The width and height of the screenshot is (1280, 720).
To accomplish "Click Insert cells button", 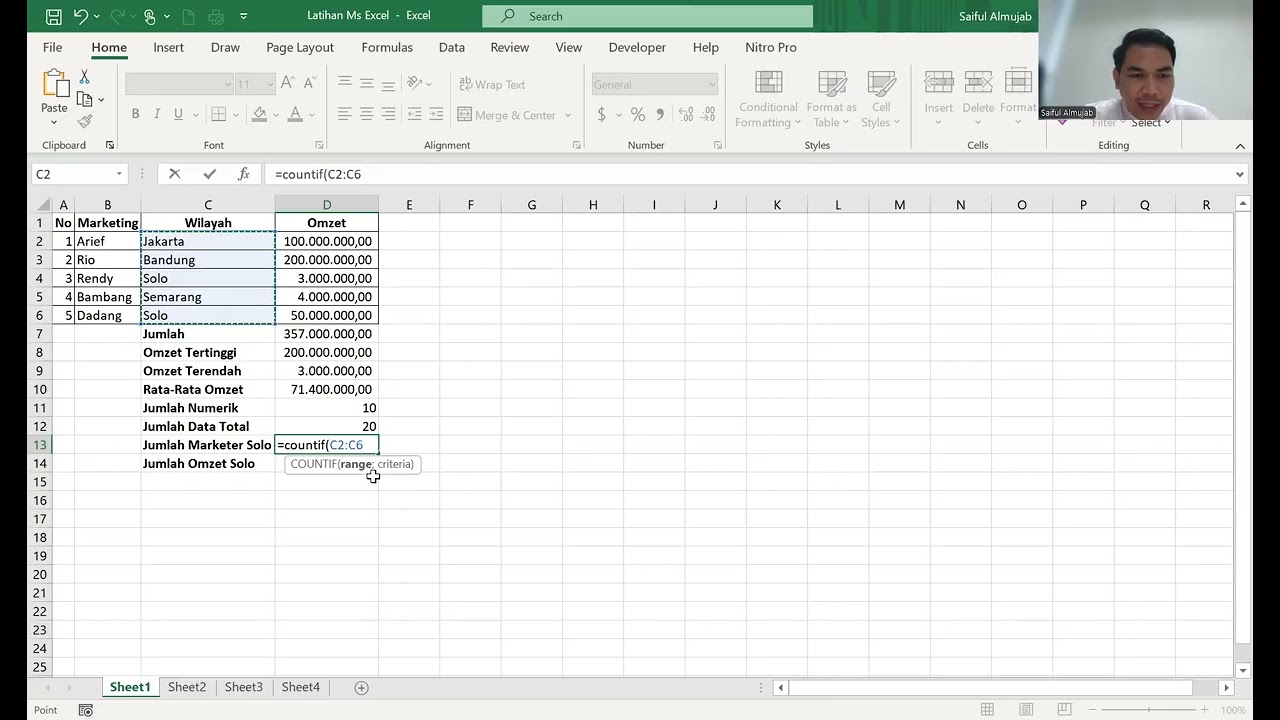I will click(938, 99).
